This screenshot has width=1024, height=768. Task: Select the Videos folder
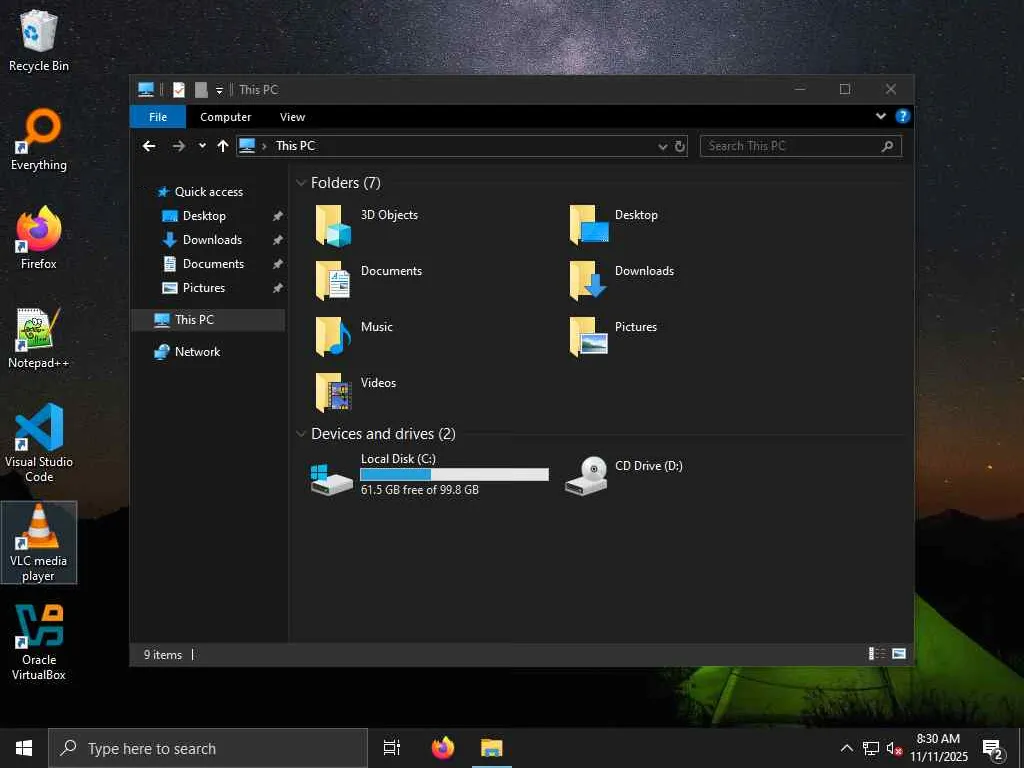pyautogui.click(x=356, y=392)
